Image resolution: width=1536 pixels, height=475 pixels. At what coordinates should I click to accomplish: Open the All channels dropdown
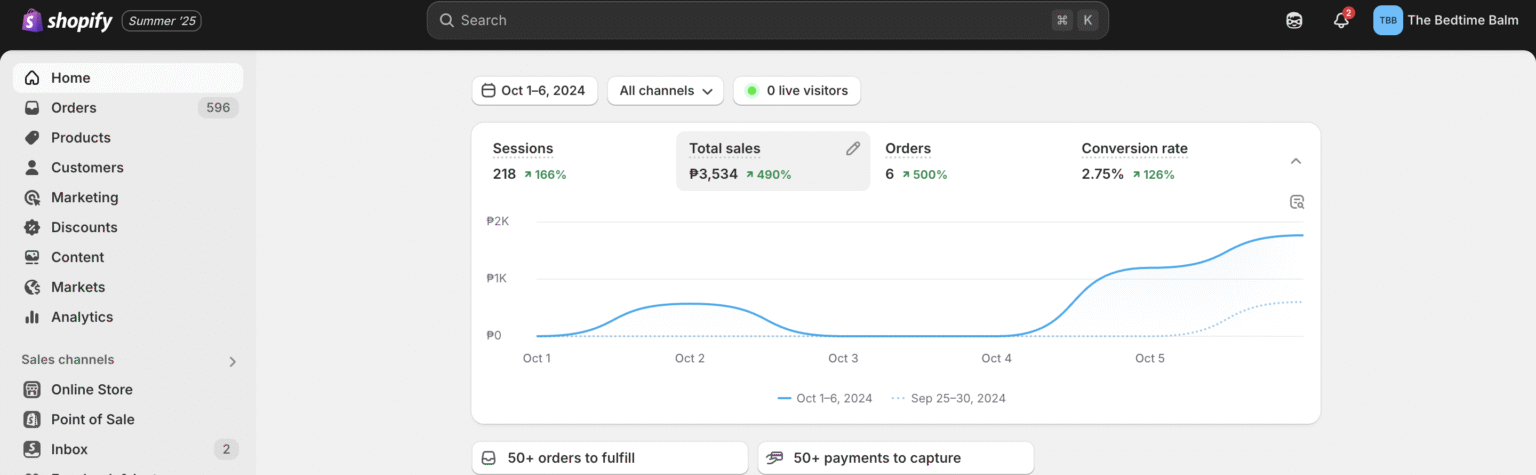[x=666, y=91]
